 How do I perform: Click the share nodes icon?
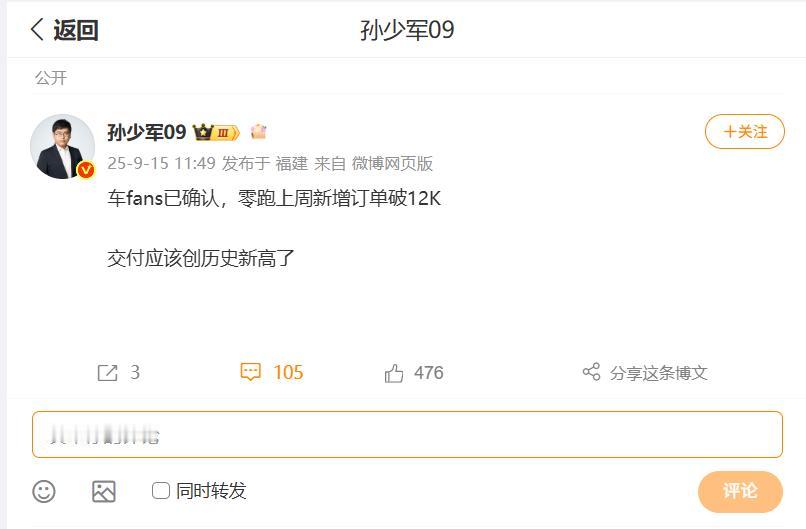592,372
